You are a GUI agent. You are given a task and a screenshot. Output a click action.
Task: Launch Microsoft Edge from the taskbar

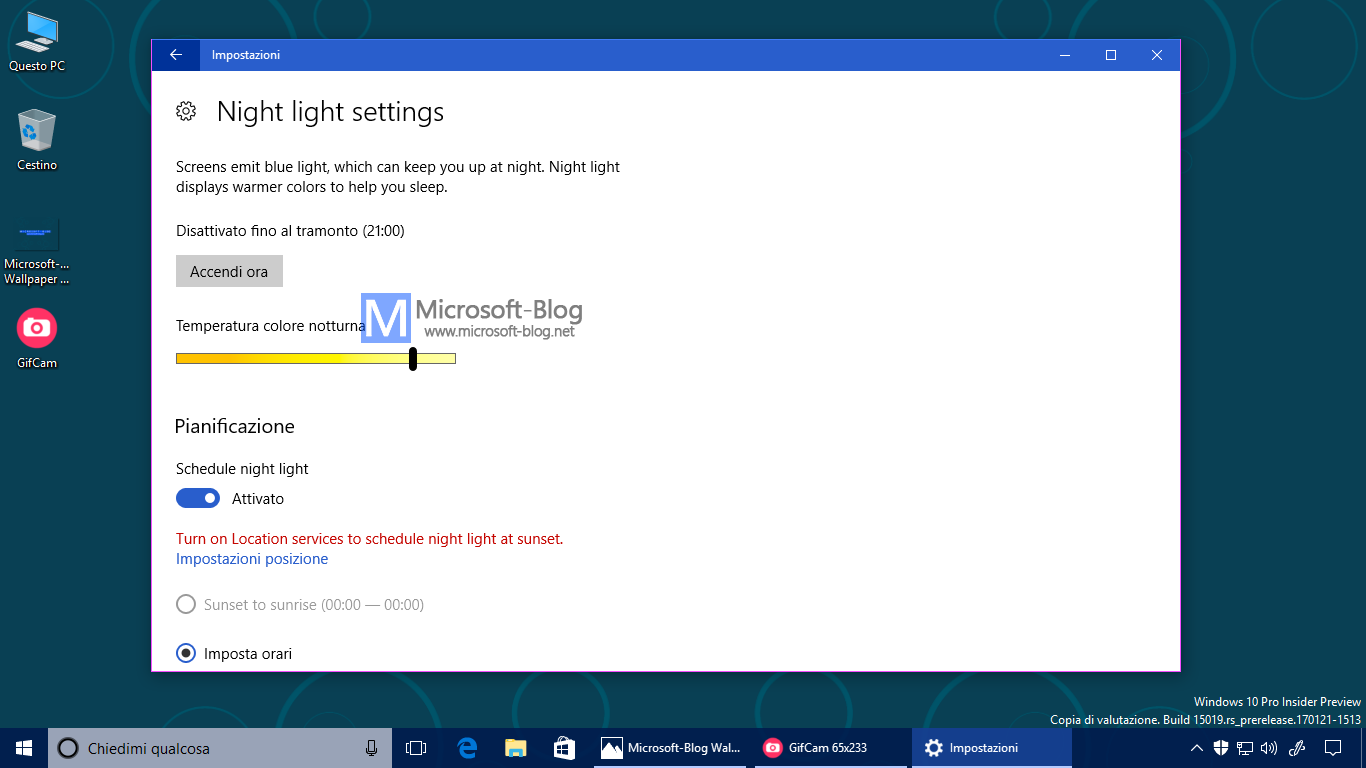coord(467,748)
